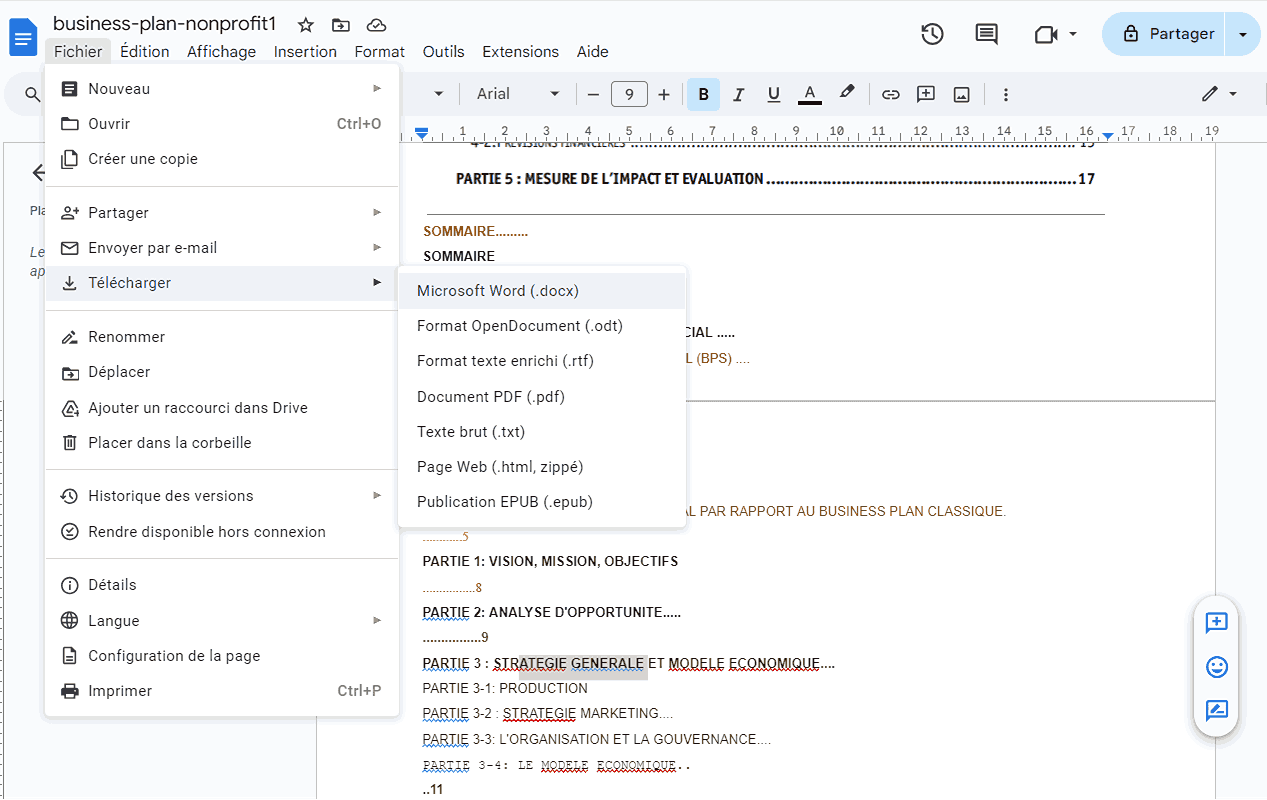
Task: Download as Microsoft Word (.docx)
Action: pyautogui.click(x=542, y=291)
